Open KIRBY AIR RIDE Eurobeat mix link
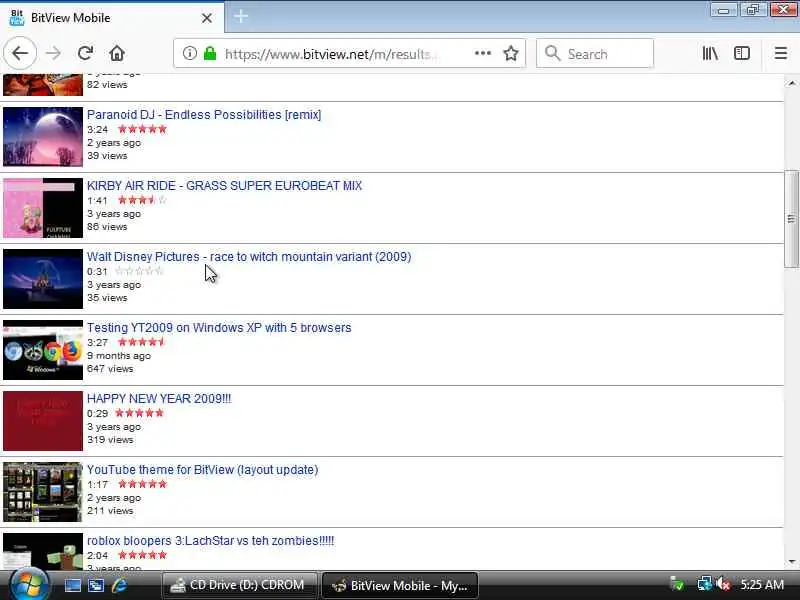This screenshot has height=600, width=800. 224,186
